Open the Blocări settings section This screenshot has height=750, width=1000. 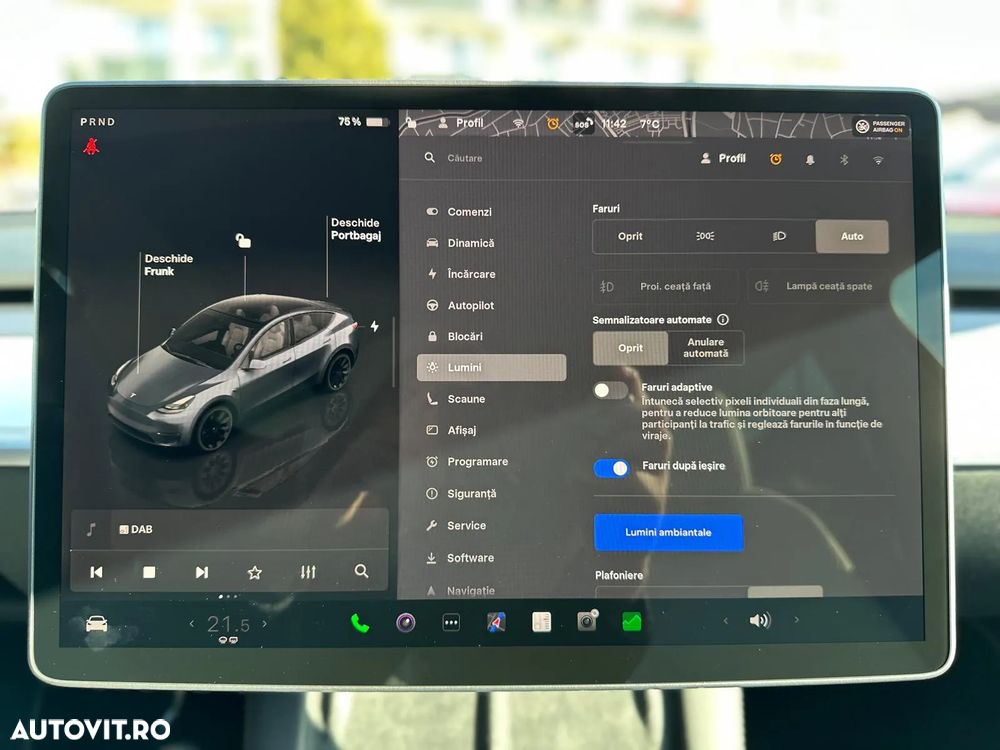(455, 336)
